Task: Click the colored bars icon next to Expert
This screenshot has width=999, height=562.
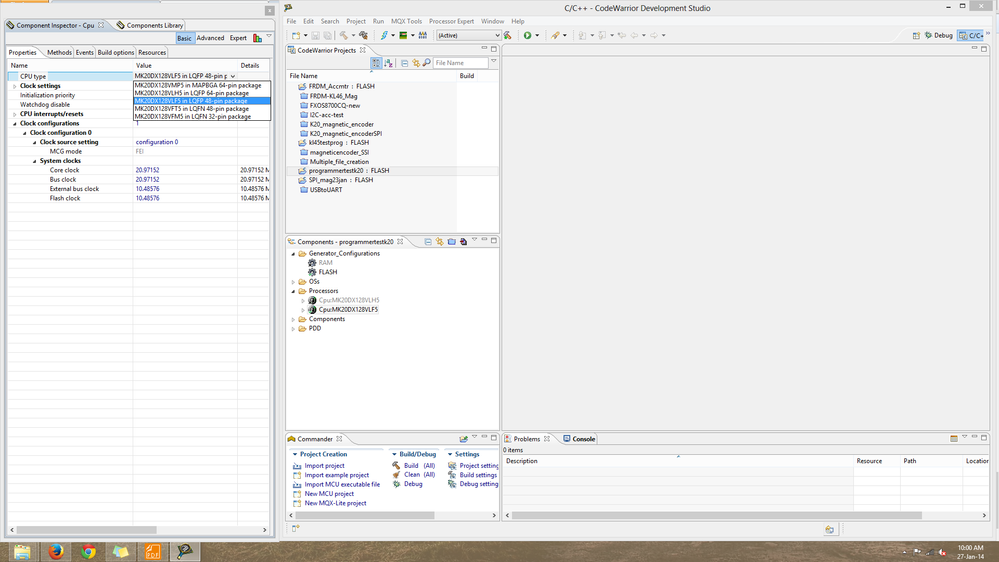Action: click(257, 38)
